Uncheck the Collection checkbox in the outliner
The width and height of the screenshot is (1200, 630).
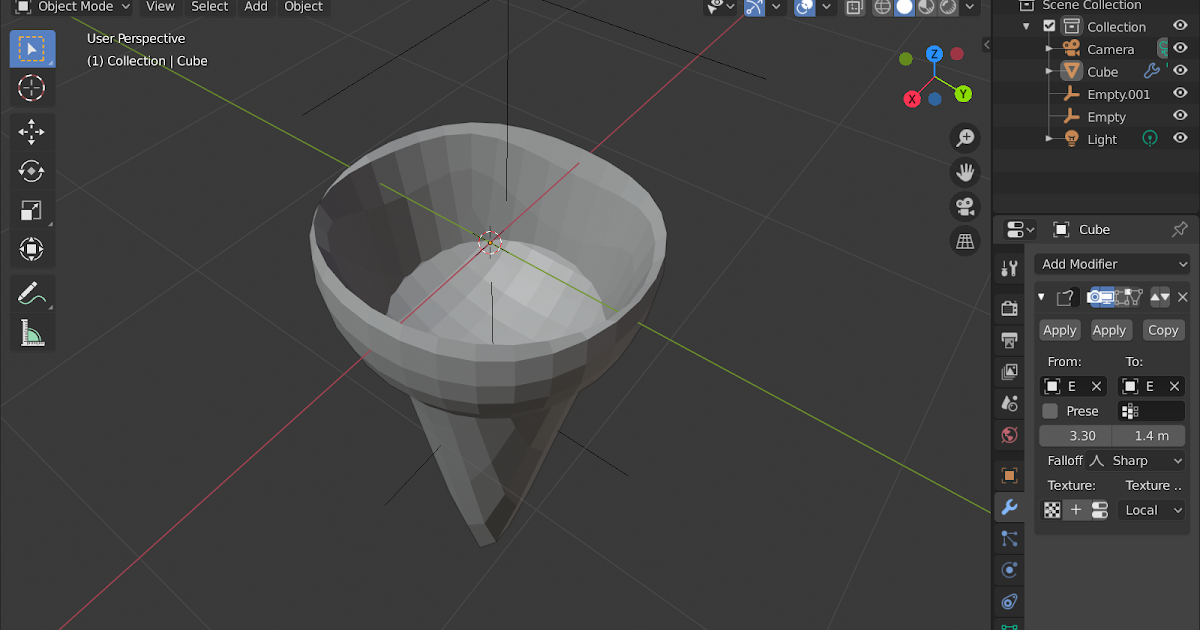1048,26
